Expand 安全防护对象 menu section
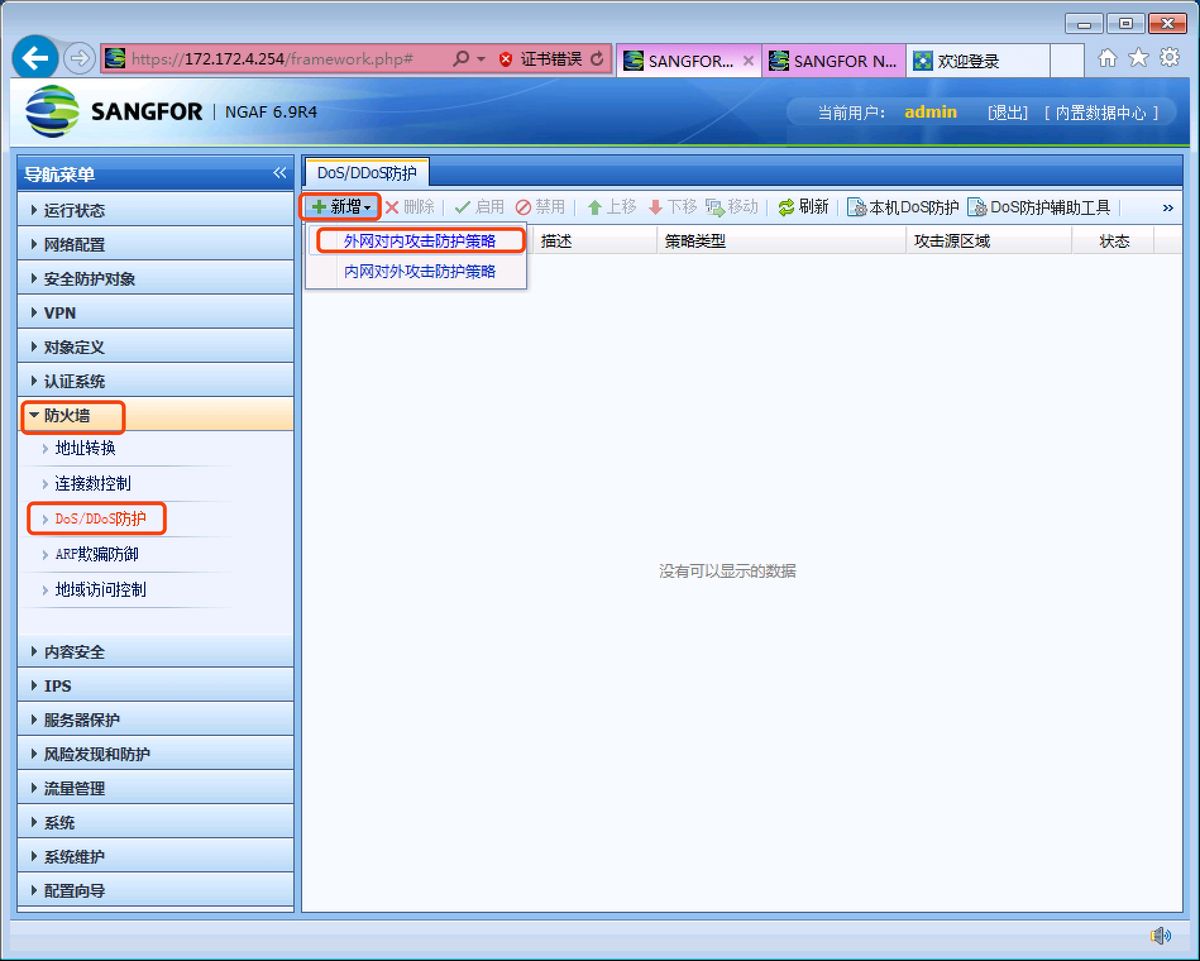This screenshot has width=1200, height=961. (156, 278)
